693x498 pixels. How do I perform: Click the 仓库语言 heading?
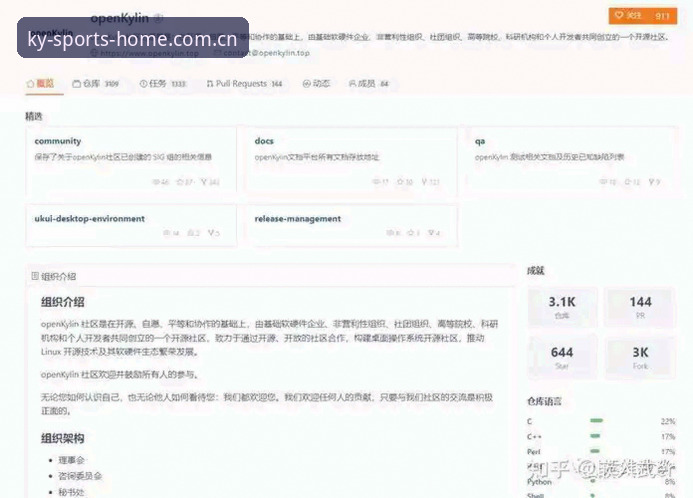[x=544, y=401]
